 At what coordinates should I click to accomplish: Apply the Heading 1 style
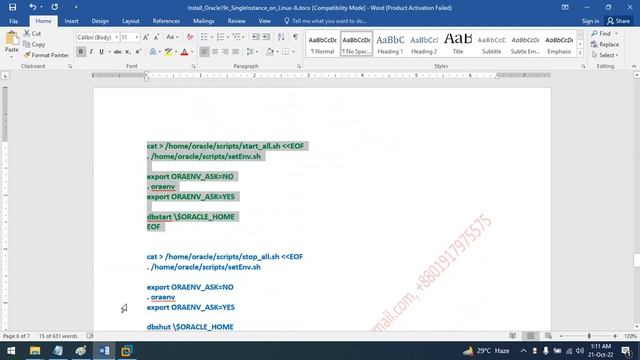point(390,44)
